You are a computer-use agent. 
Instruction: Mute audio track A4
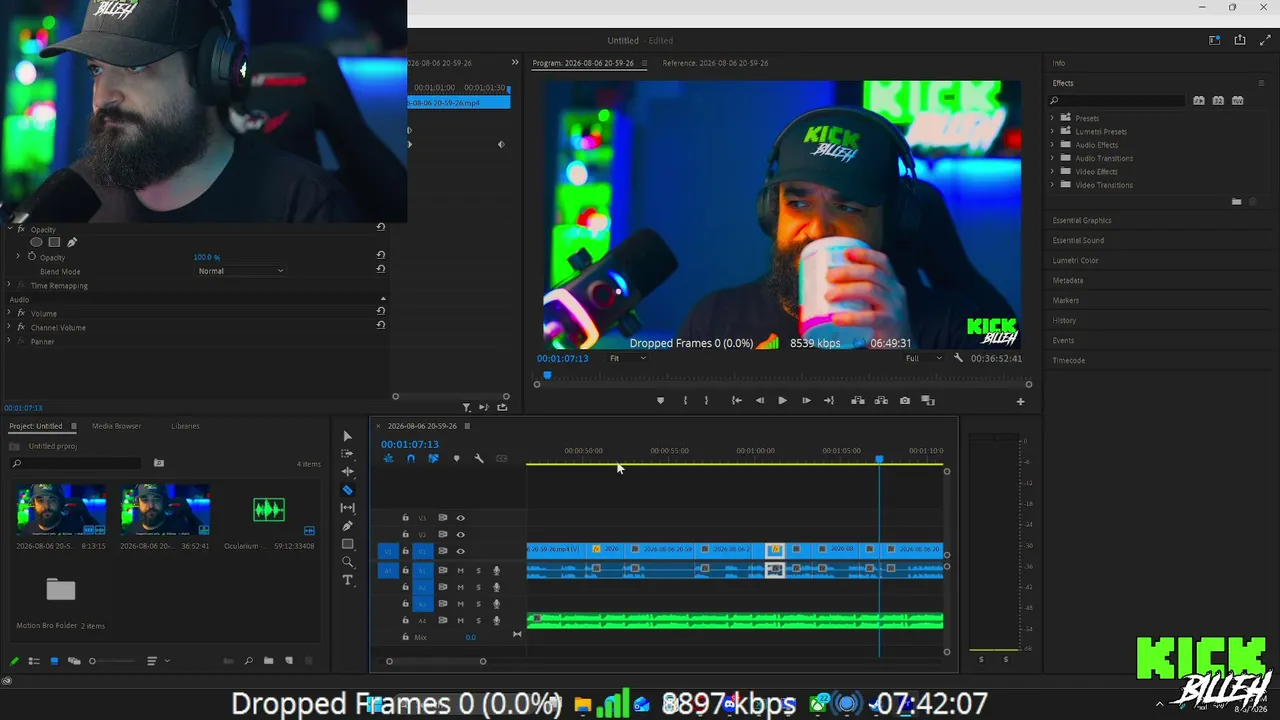click(461, 621)
